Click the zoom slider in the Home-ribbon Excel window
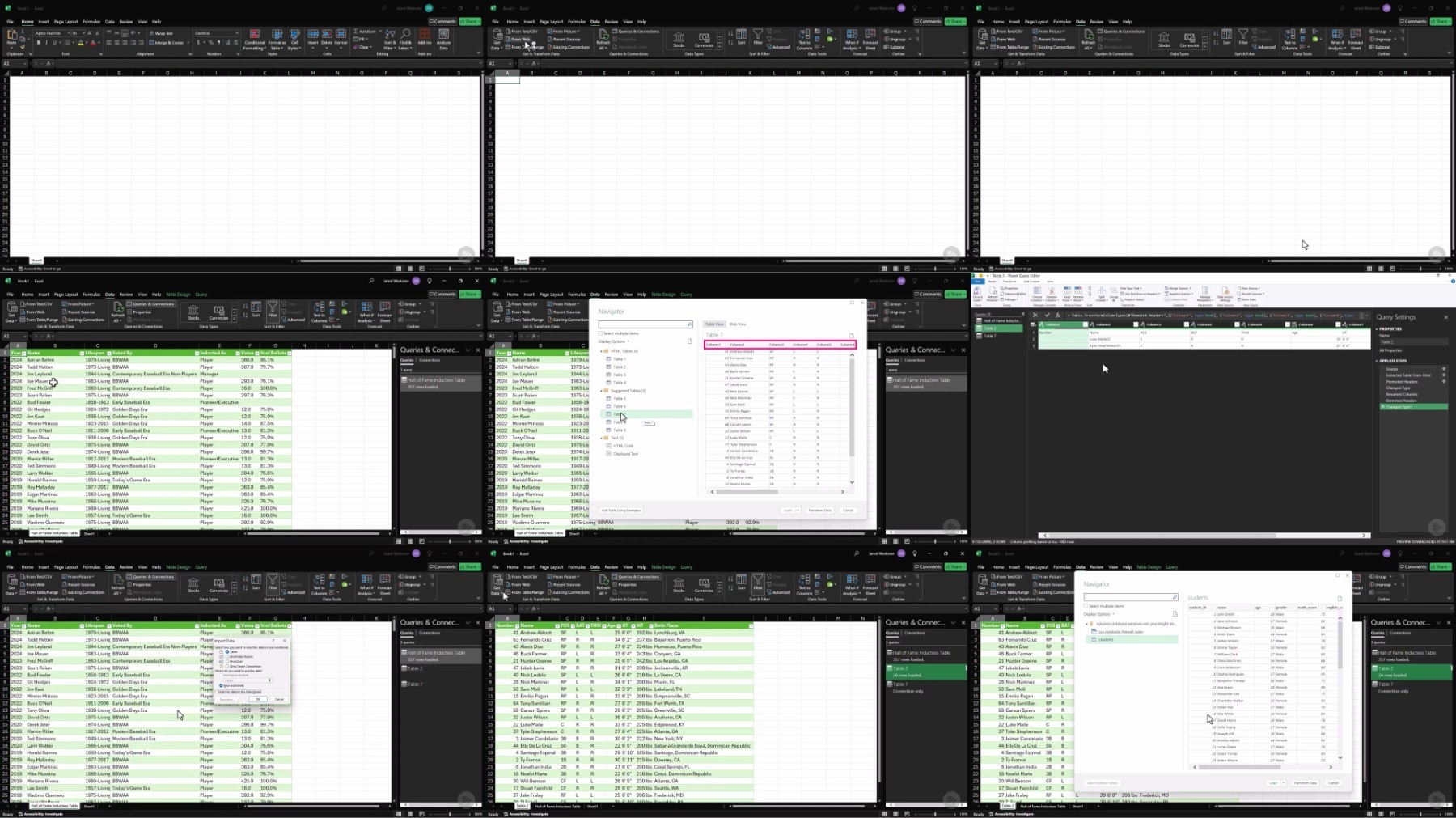Image resolution: width=1456 pixels, height=818 pixels. point(451,269)
